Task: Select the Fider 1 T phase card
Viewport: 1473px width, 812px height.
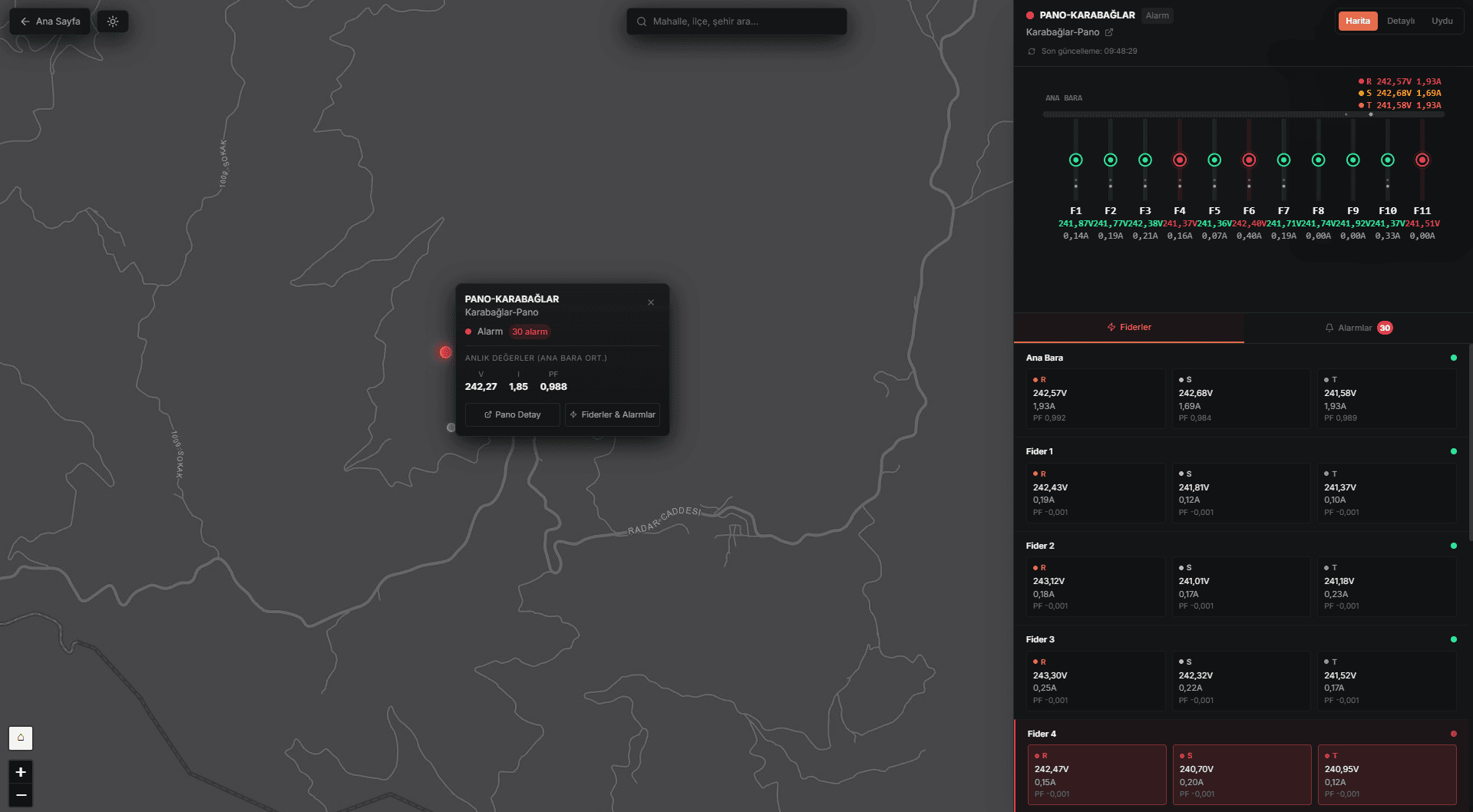Action: tap(1387, 493)
